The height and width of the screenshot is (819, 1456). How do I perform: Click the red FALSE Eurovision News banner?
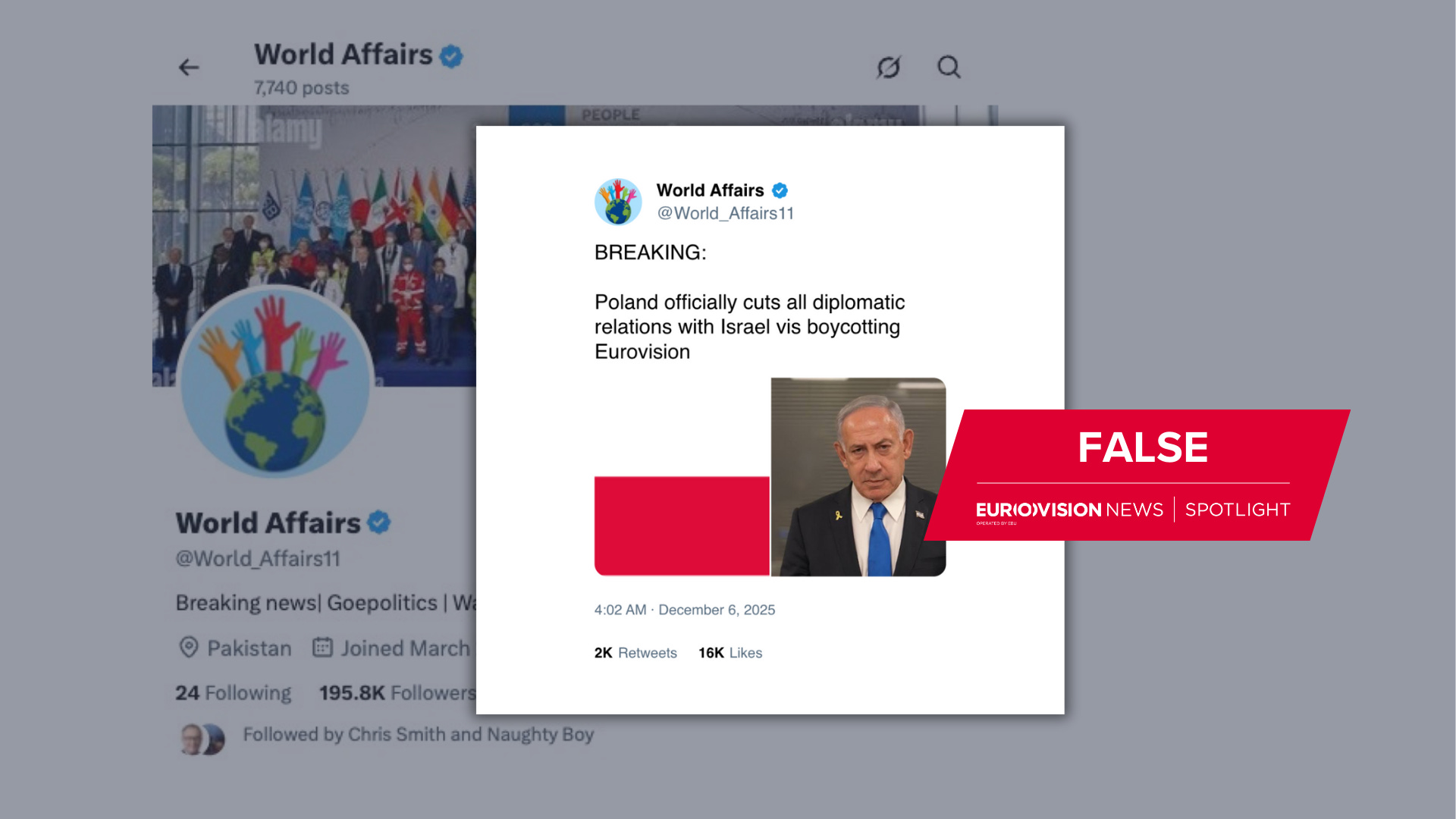point(1137,475)
